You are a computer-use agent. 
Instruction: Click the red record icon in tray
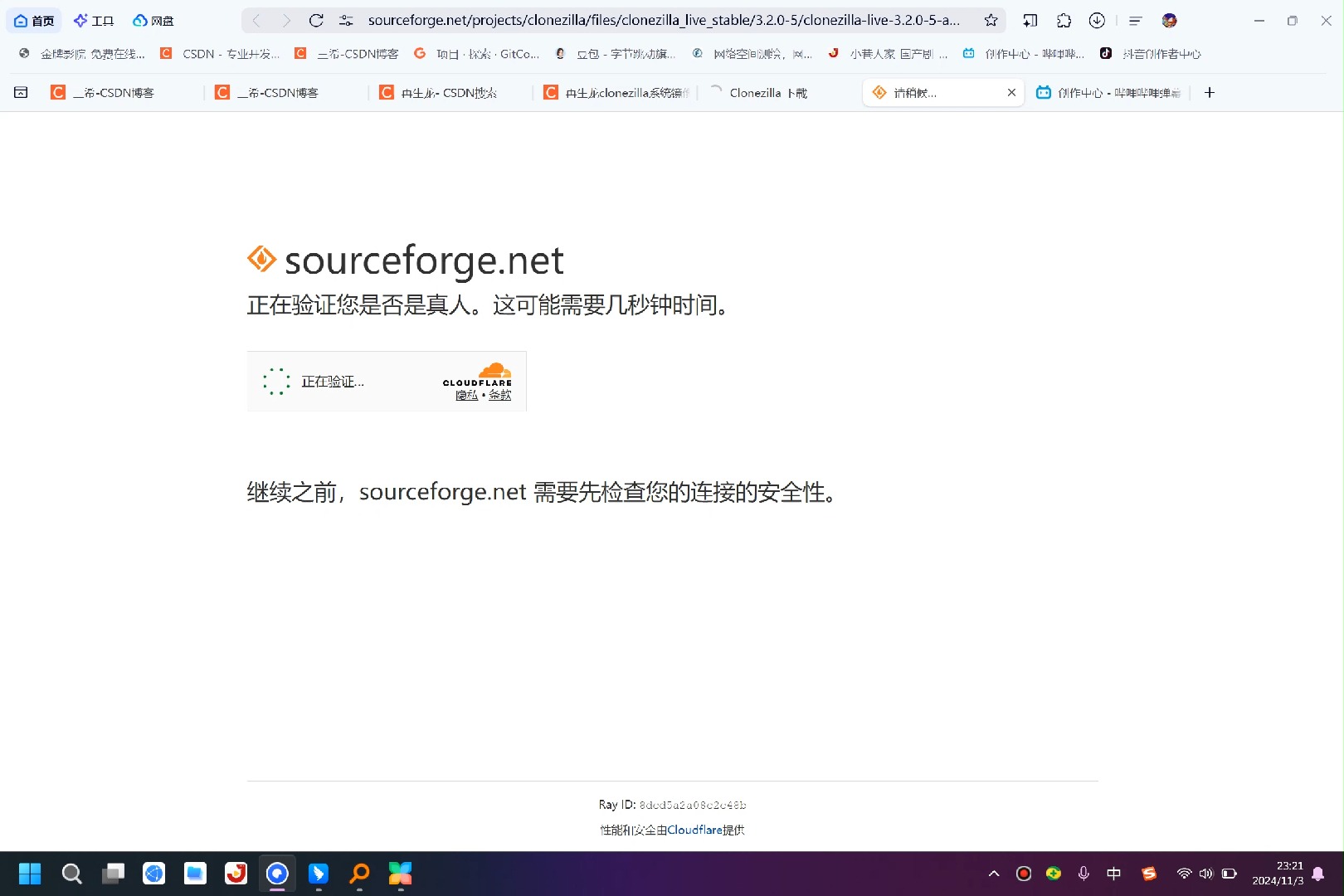(x=1024, y=874)
